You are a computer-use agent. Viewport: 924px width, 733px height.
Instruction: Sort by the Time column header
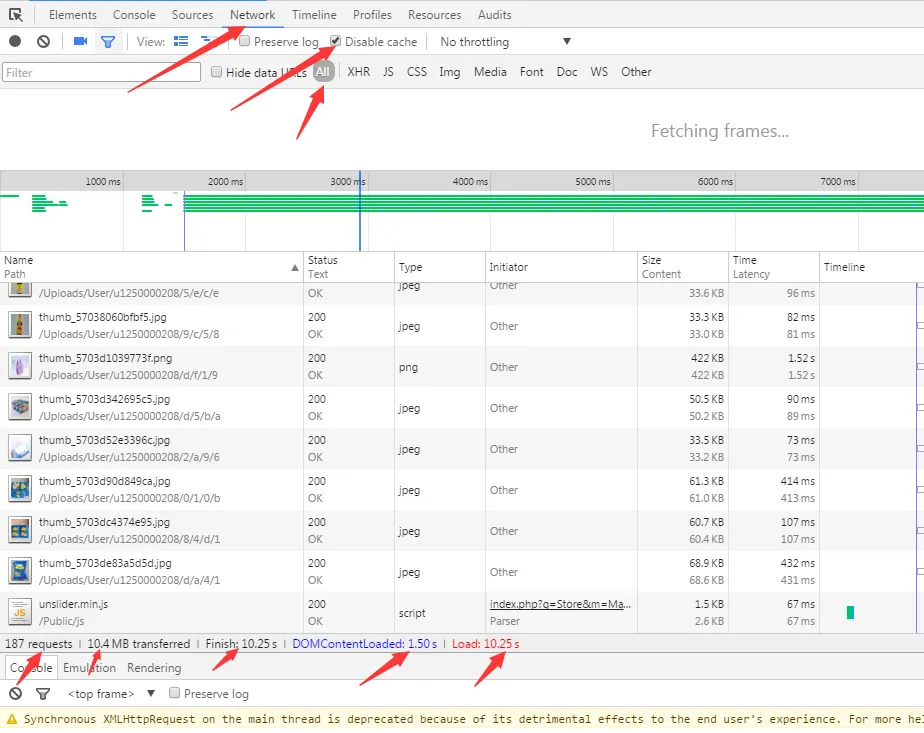(774, 267)
